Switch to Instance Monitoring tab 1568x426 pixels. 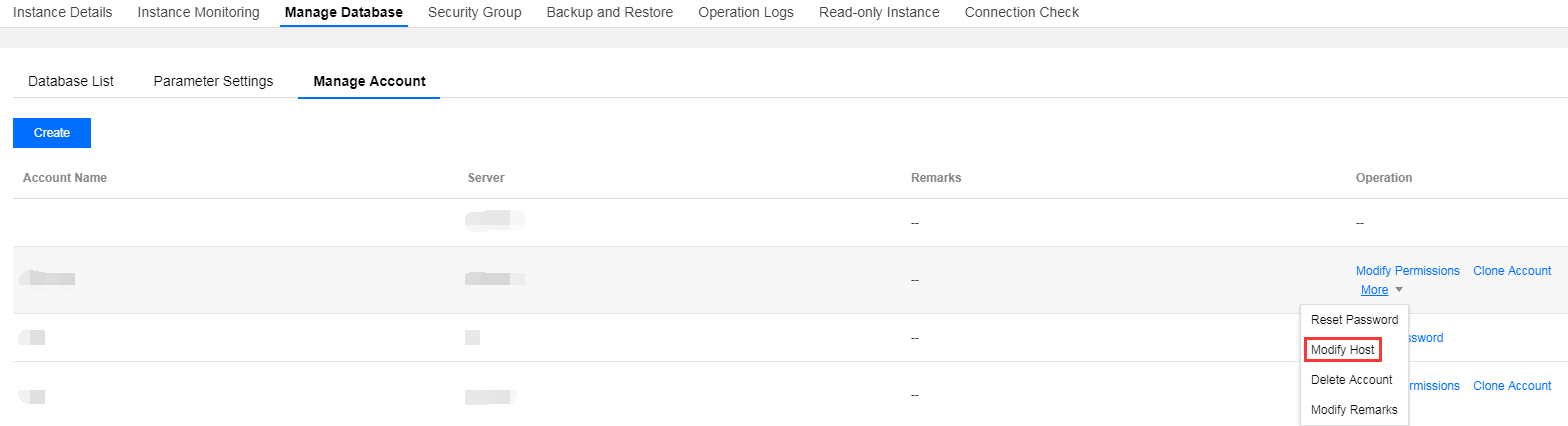pos(198,13)
